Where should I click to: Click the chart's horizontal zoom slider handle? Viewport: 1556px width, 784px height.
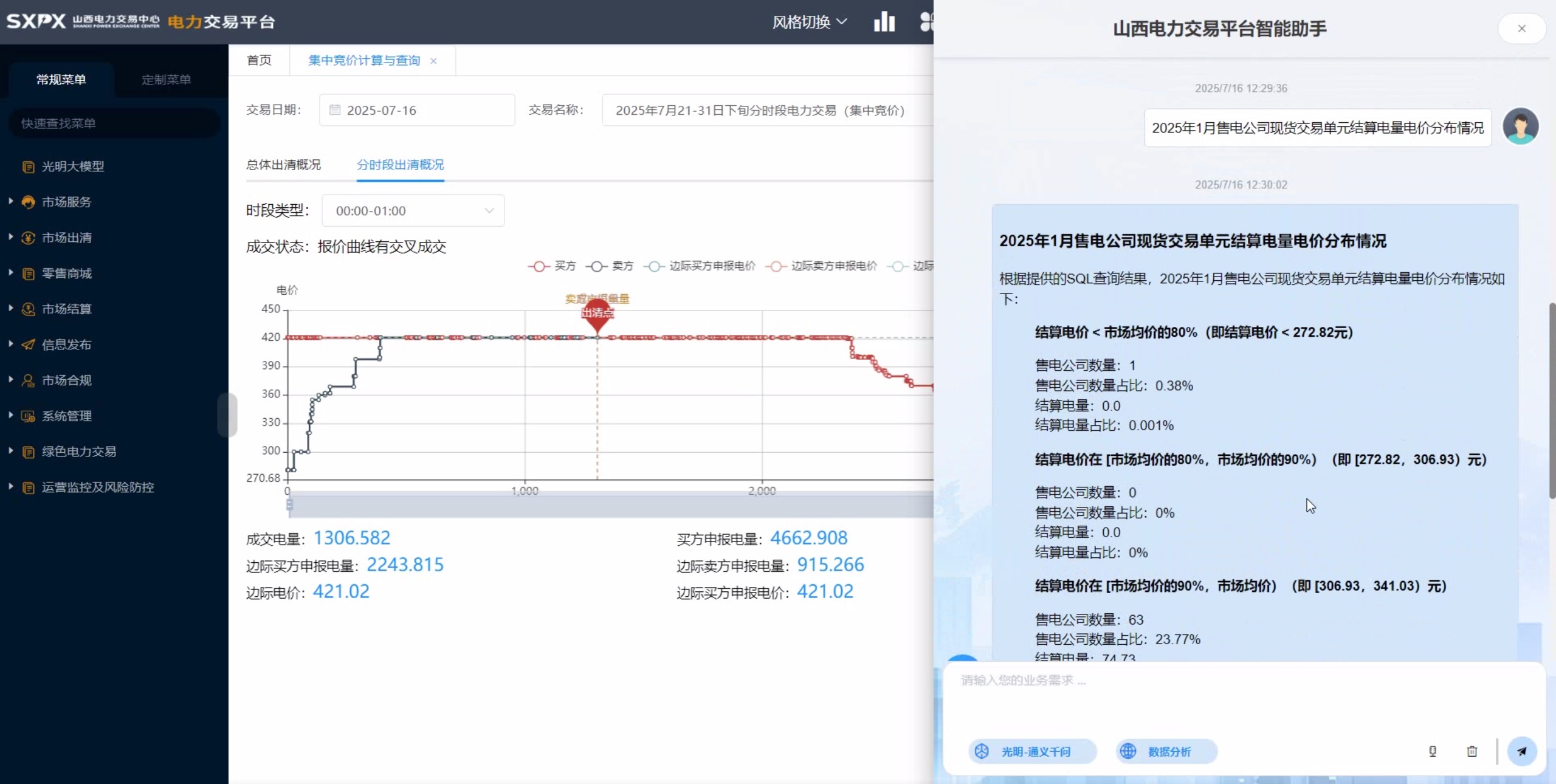[289, 504]
